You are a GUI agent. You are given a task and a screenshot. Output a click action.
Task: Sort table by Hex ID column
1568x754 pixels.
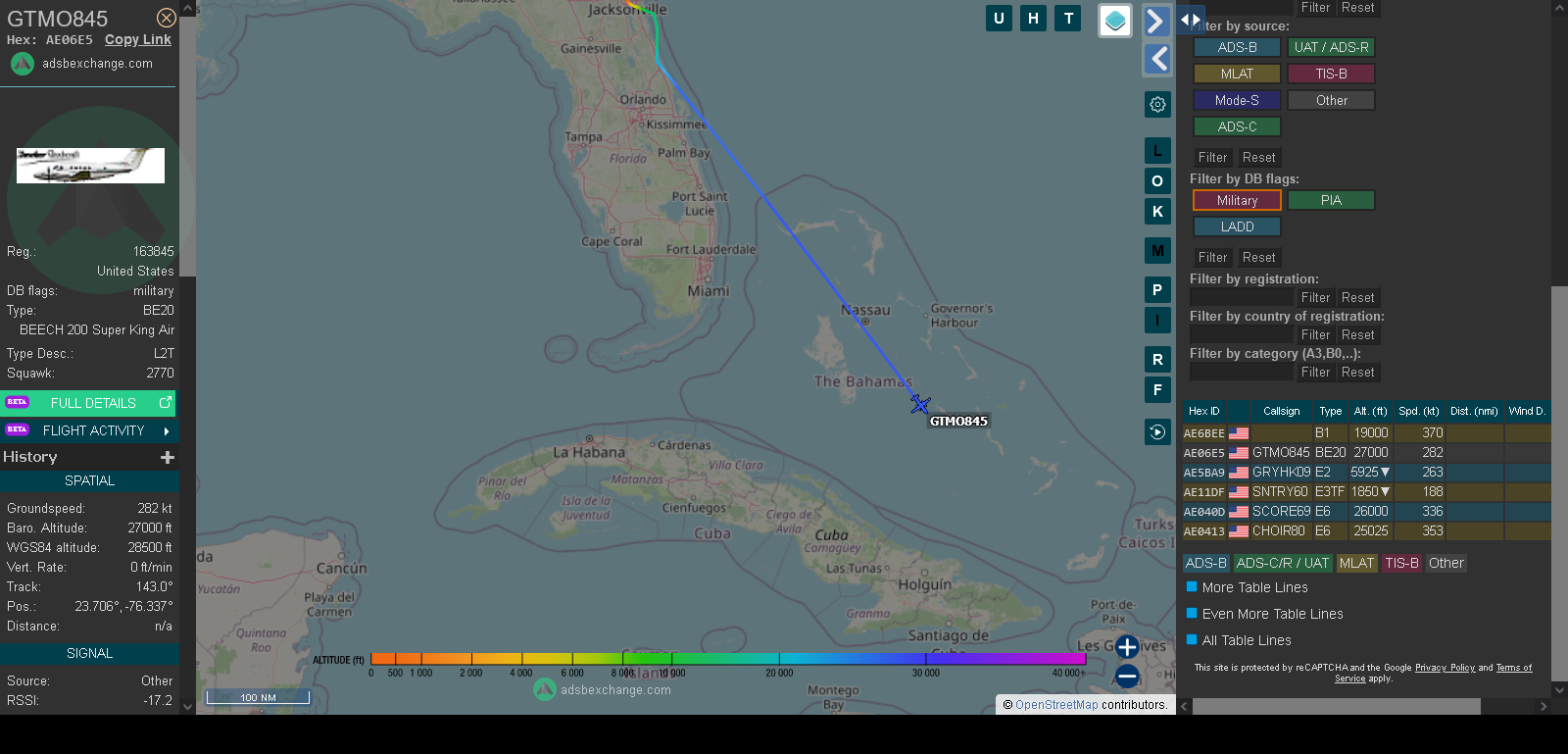click(x=1203, y=412)
